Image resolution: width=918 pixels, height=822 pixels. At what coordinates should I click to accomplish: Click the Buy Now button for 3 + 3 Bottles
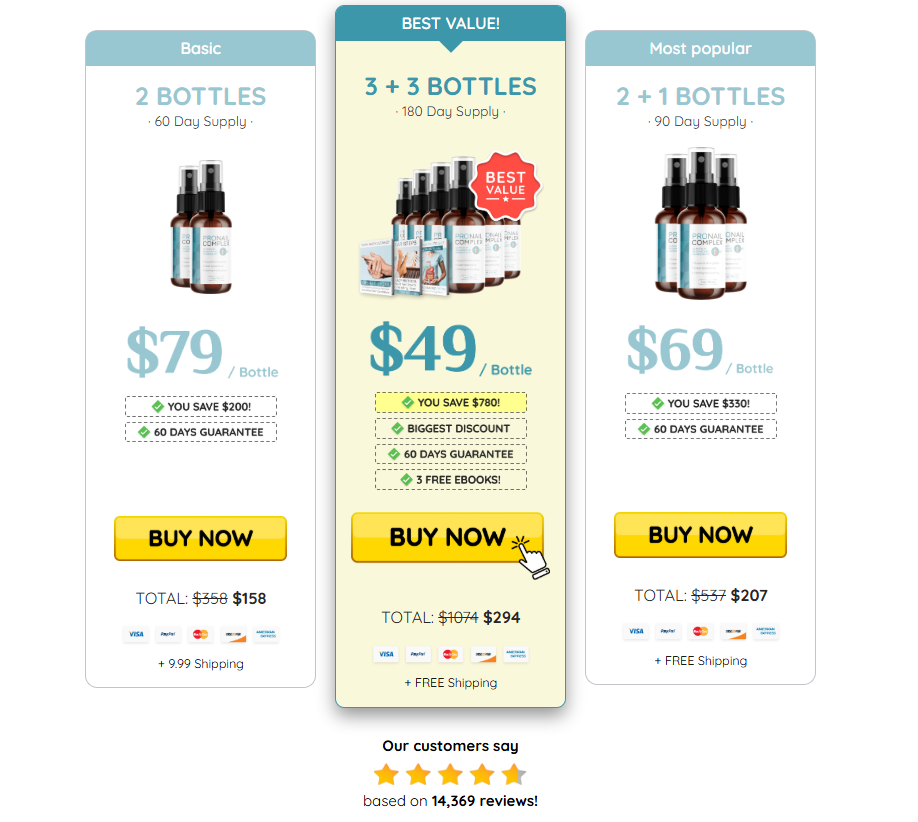click(x=447, y=537)
